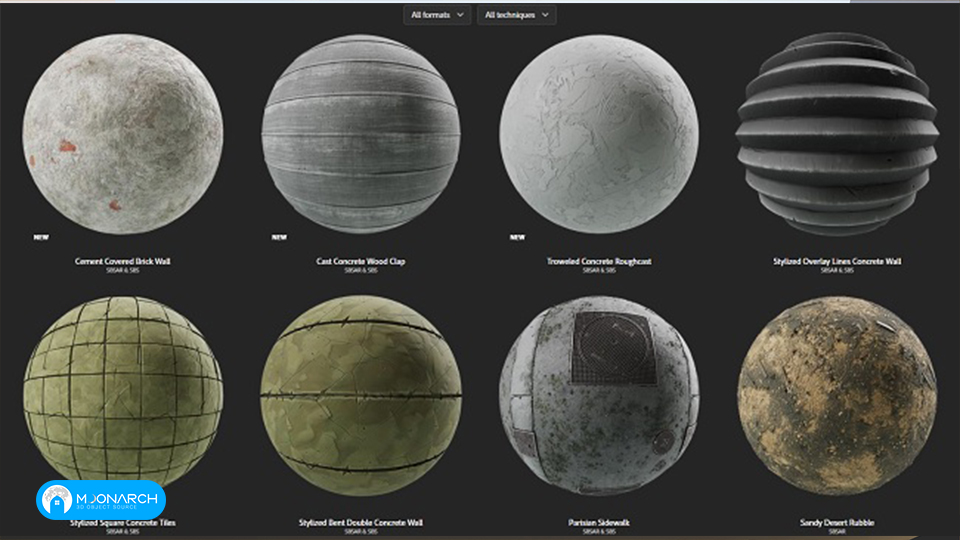Select the Parisian Sidewalk sphere thumbnail
The height and width of the screenshot is (540, 960).
pos(599,396)
